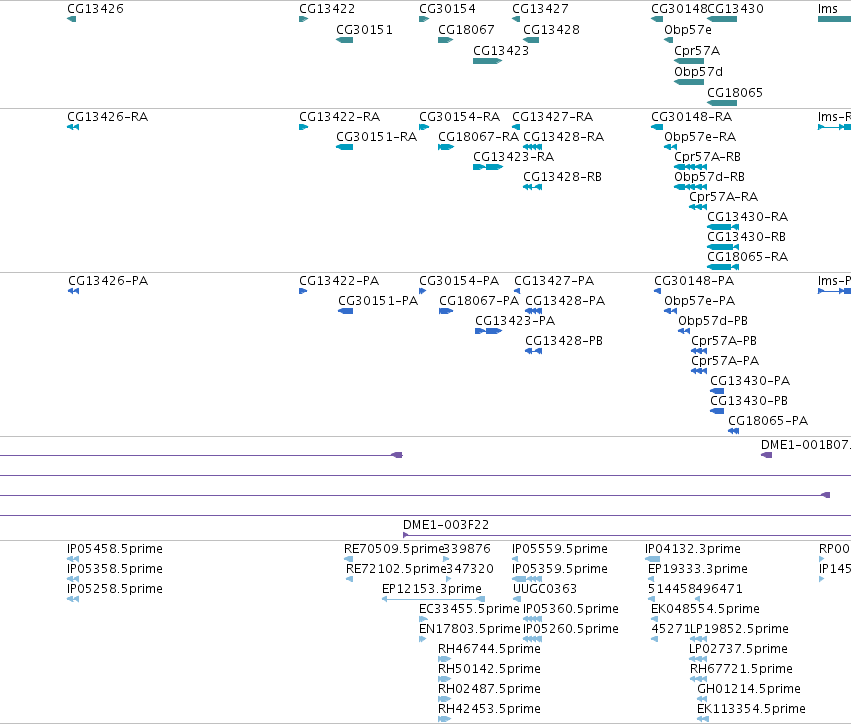
Task: Select EST label RH42453.5prime
Action: tap(489, 709)
